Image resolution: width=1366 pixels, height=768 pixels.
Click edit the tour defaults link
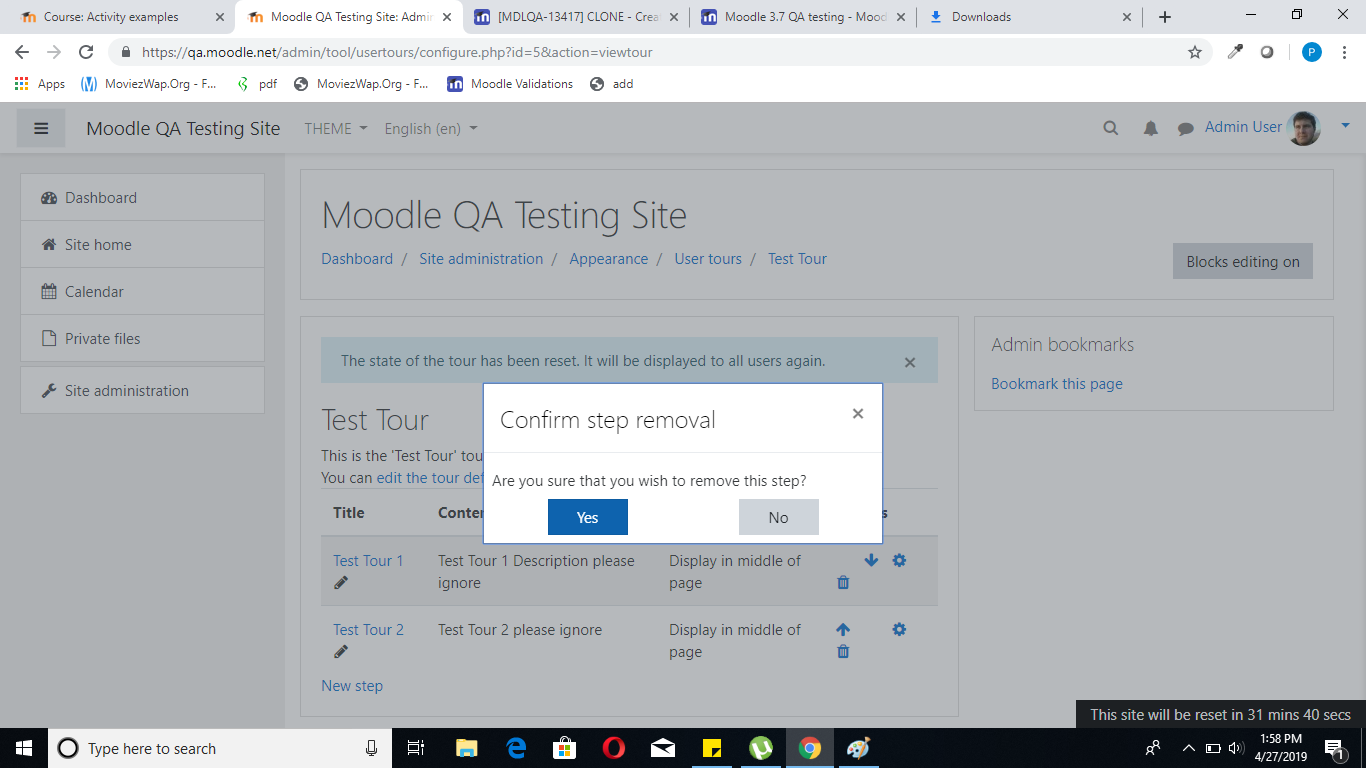coord(430,477)
